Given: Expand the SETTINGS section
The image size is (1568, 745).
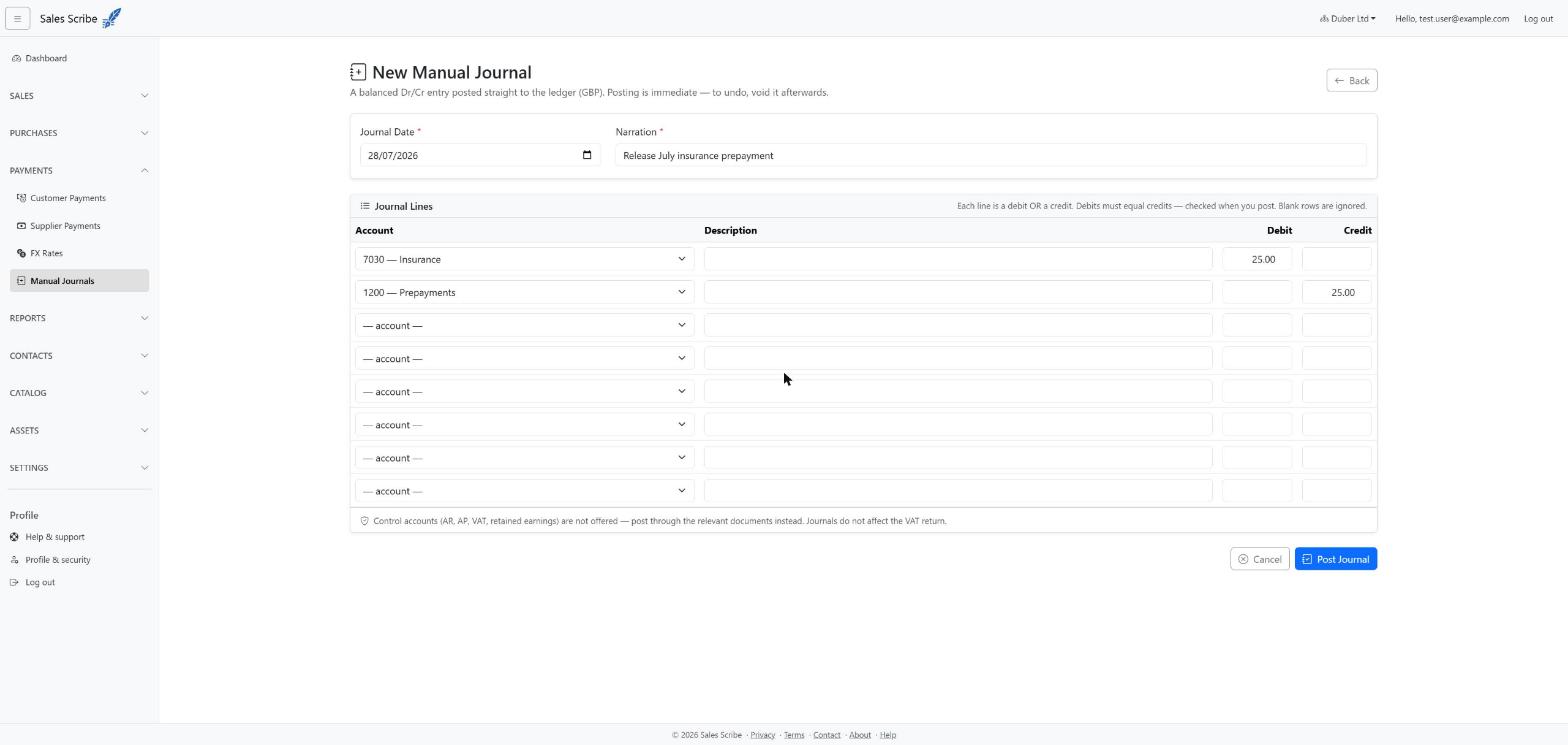Looking at the screenshot, I should click(79, 468).
